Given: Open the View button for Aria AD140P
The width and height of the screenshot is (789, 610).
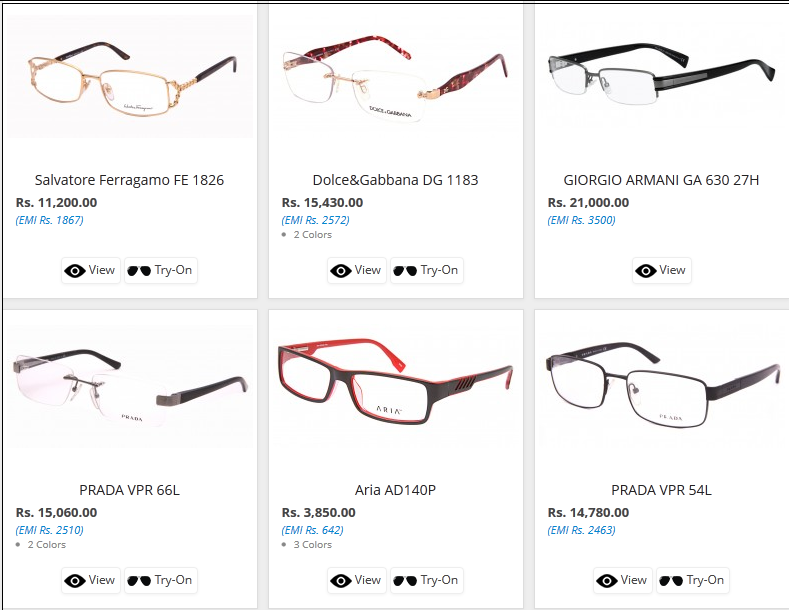Looking at the screenshot, I should 357,580.
